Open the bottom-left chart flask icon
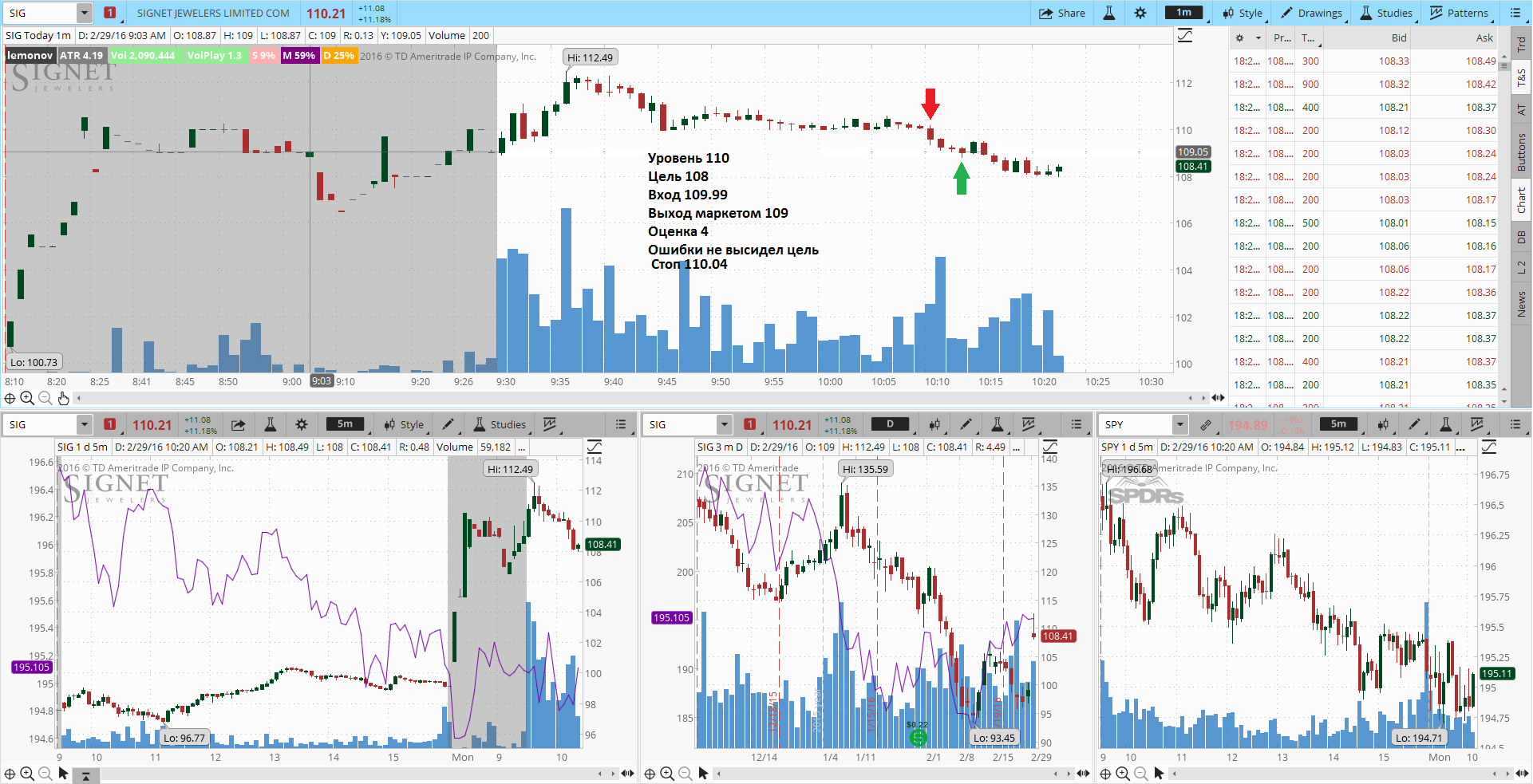Screen dimensions: 1533x784 270,424
